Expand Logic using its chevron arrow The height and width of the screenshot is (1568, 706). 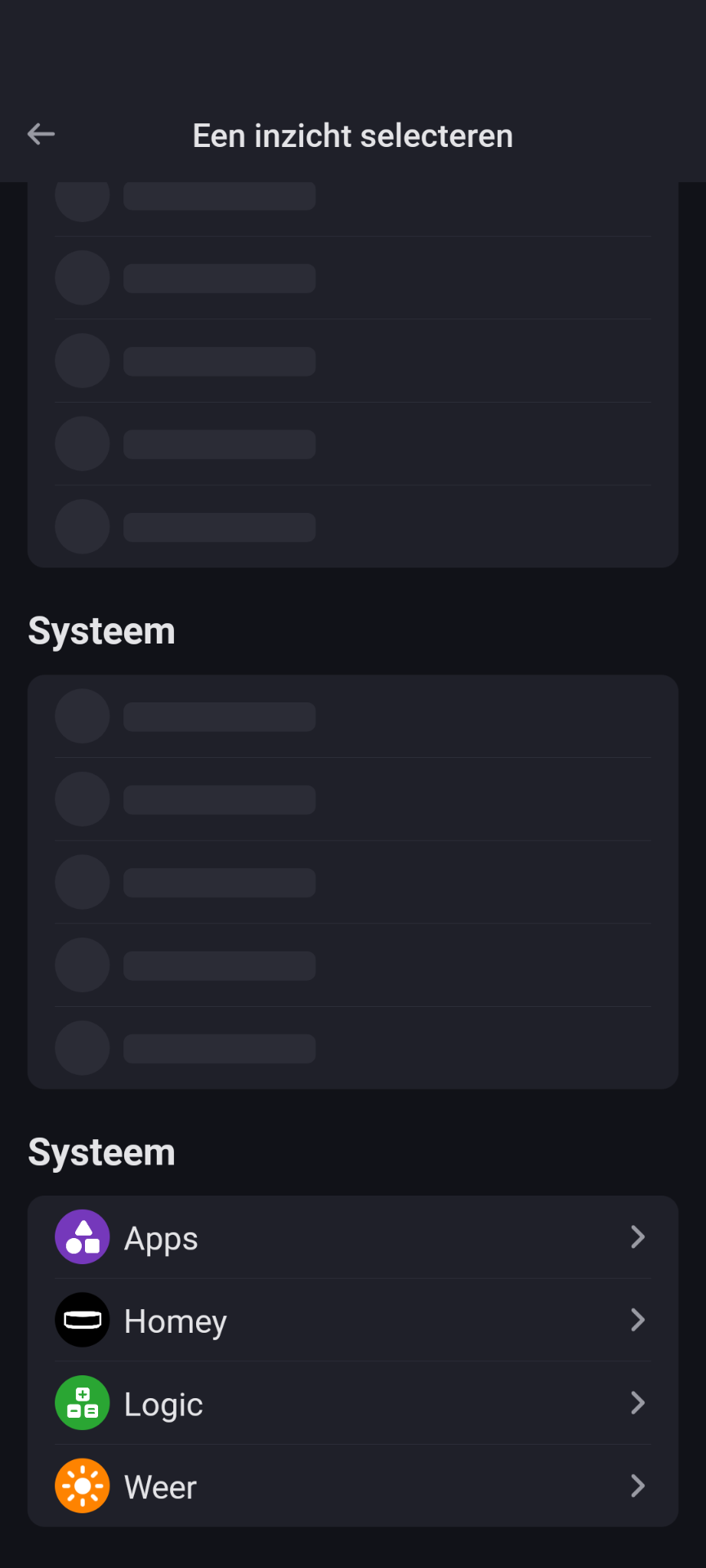click(x=637, y=1403)
